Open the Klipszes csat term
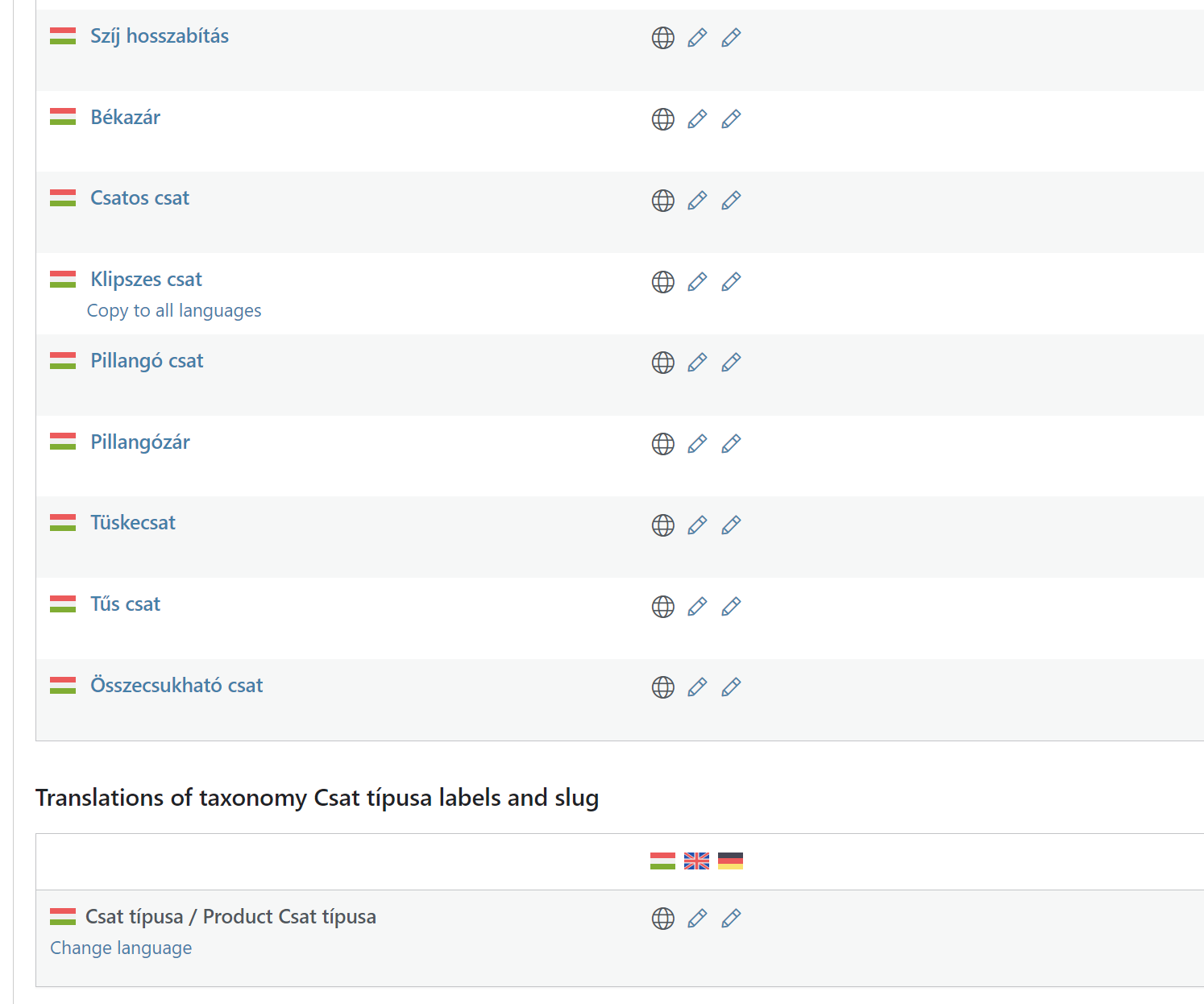 click(146, 280)
